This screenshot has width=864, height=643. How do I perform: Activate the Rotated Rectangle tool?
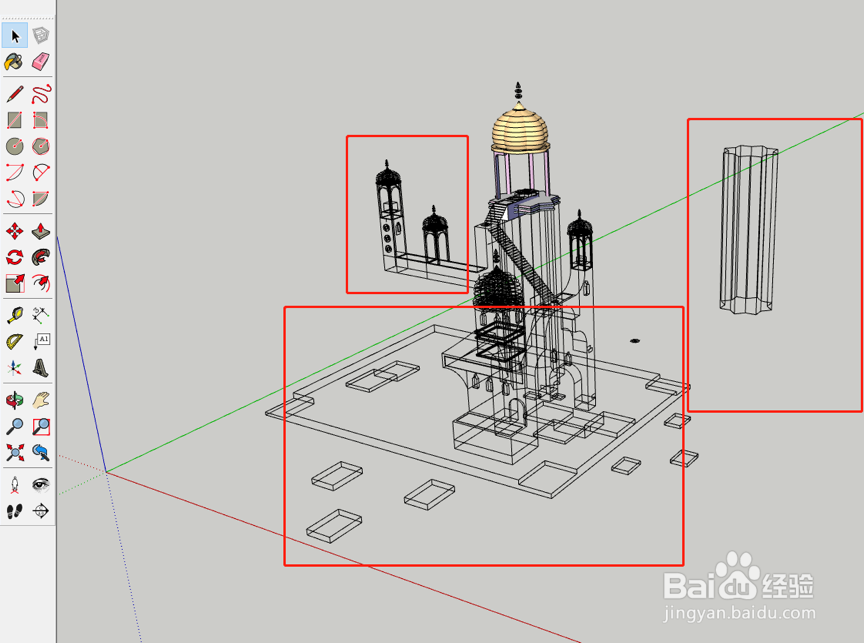pyautogui.click(x=41, y=120)
